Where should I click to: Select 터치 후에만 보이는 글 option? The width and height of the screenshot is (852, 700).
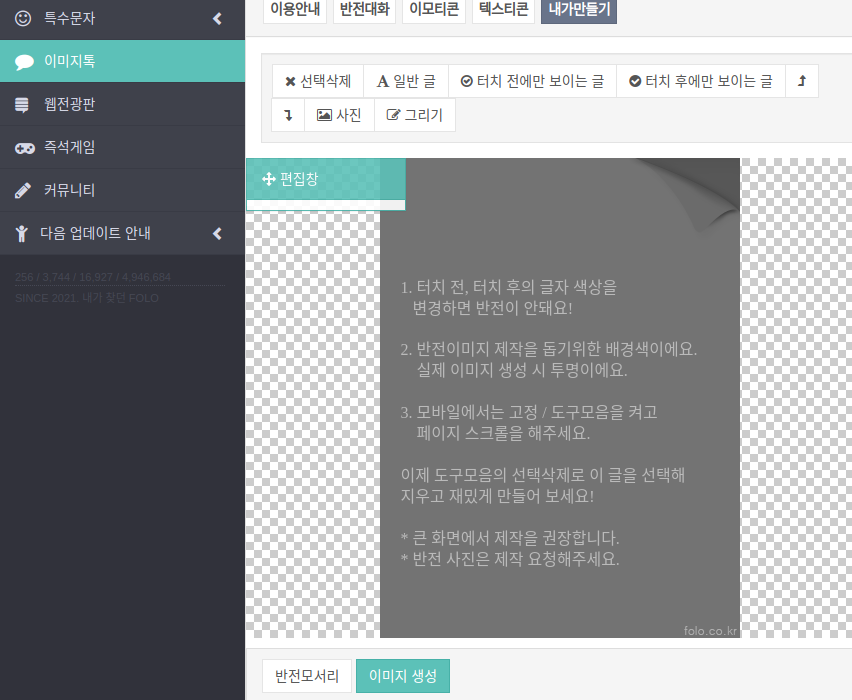700,81
